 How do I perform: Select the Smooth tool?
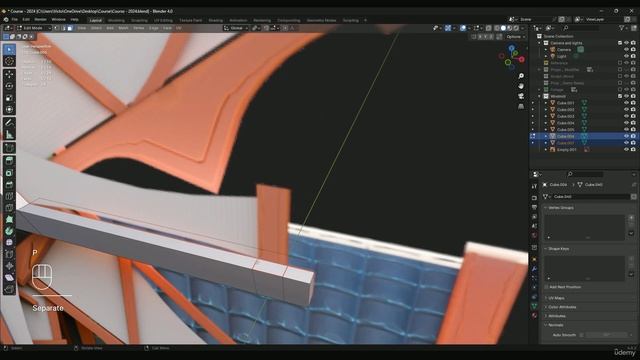pos(9,242)
